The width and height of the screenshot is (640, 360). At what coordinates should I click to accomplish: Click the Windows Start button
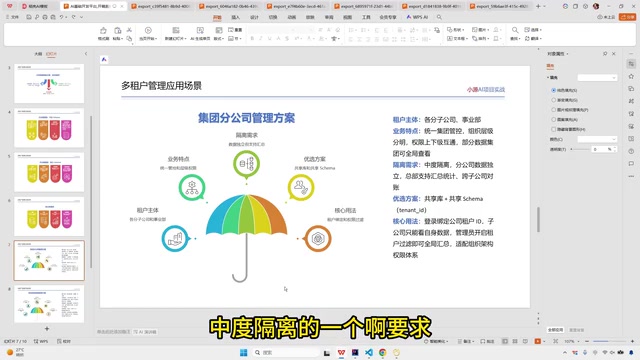point(244,353)
